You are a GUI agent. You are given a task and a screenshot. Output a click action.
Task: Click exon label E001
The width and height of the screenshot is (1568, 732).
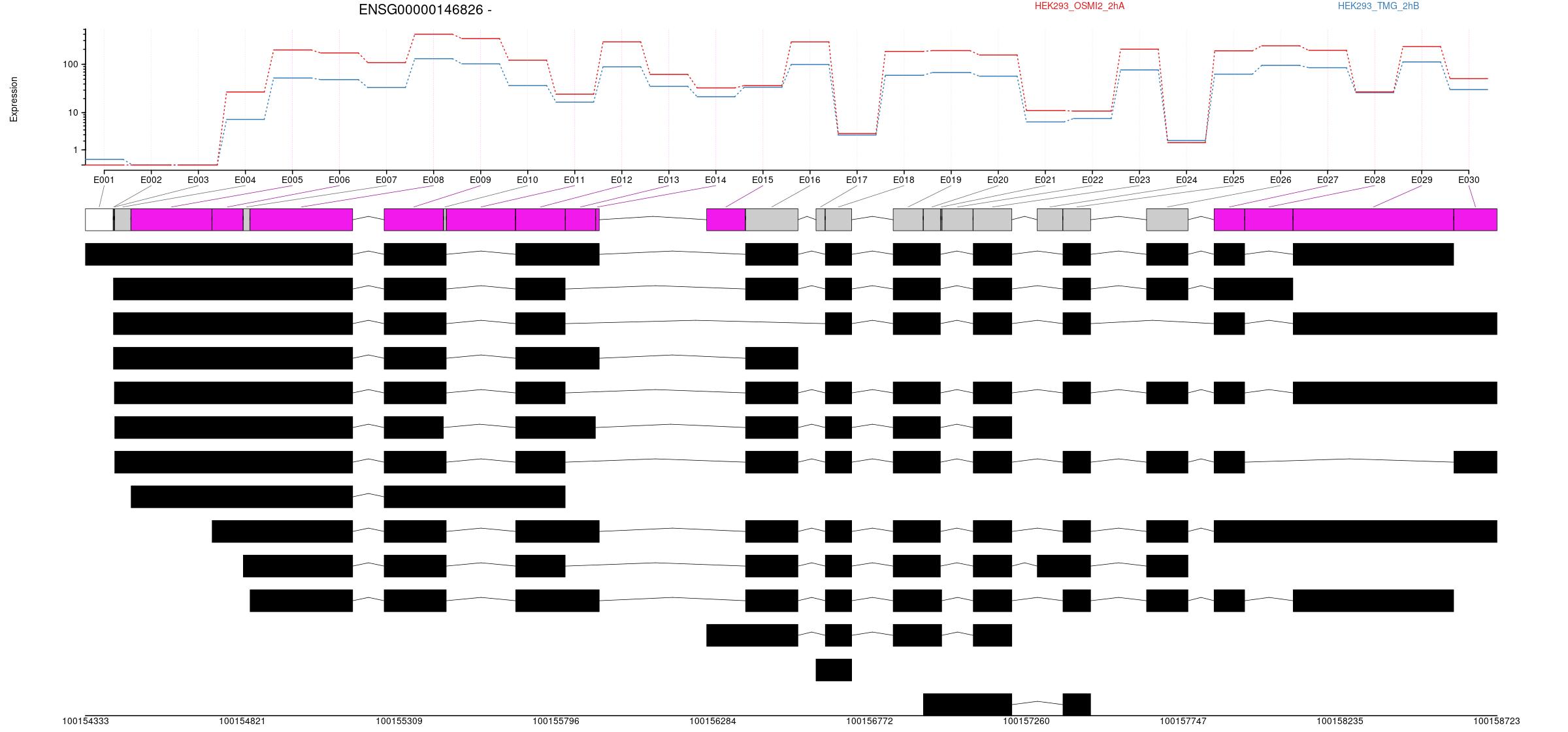[x=104, y=180]
